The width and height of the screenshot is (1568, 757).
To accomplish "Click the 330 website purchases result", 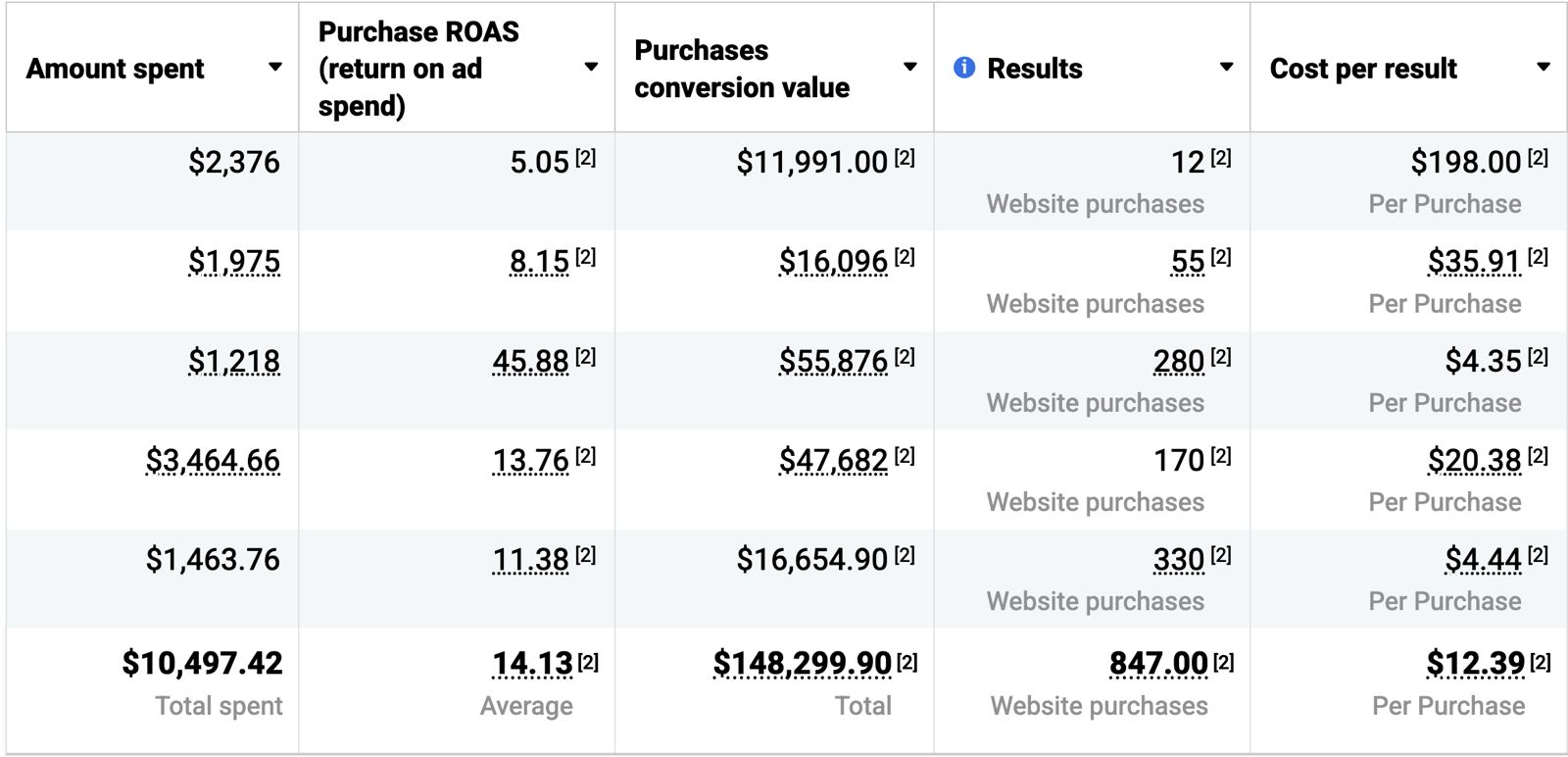I will (x=1179, y=560).
